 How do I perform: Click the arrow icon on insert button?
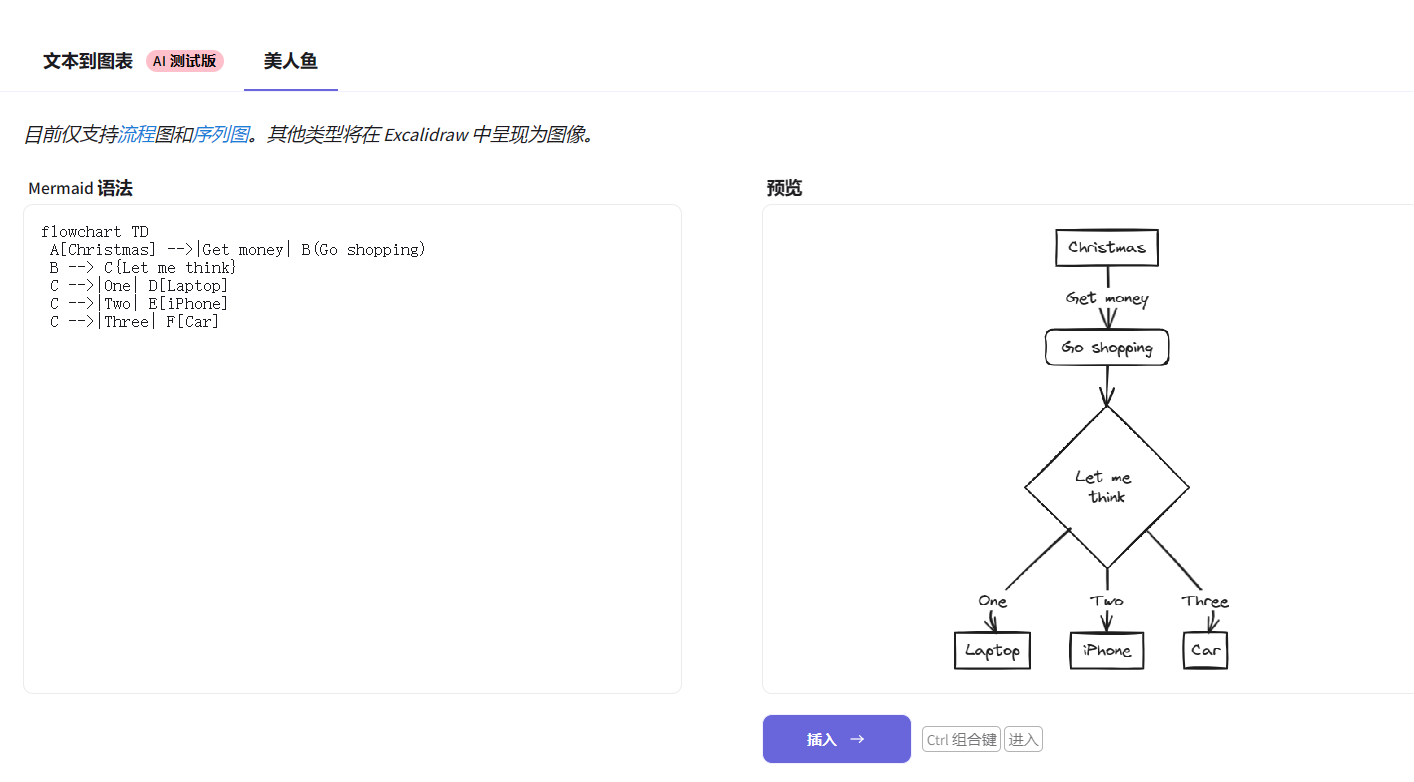[857, 739]
